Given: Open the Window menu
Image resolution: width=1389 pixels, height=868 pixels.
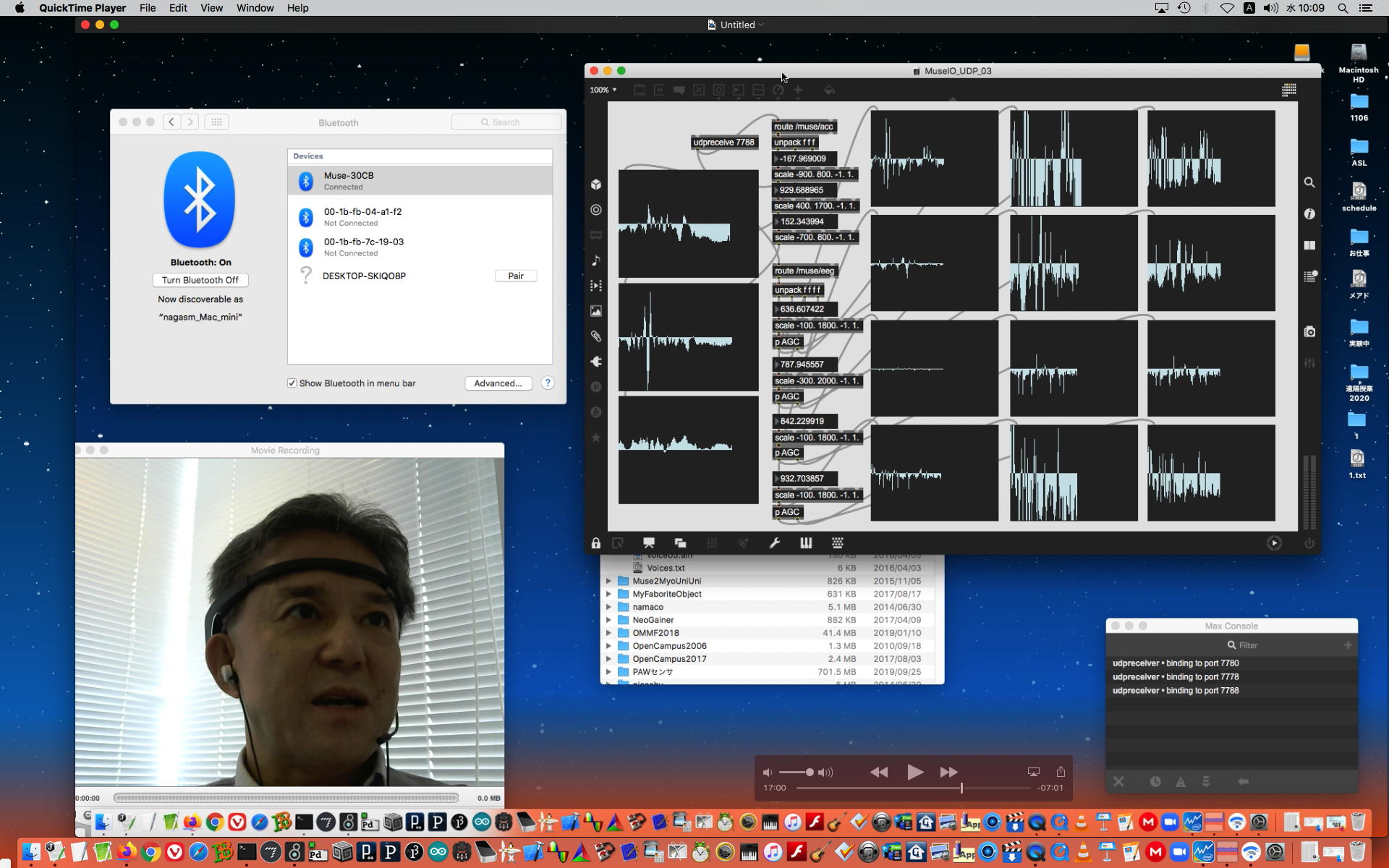Looking at the screenshot, I should tap(255, 8).
